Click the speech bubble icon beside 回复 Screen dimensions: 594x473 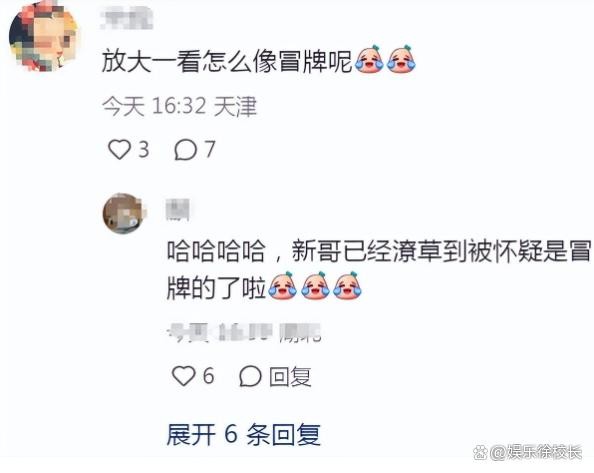pos(250,376)
